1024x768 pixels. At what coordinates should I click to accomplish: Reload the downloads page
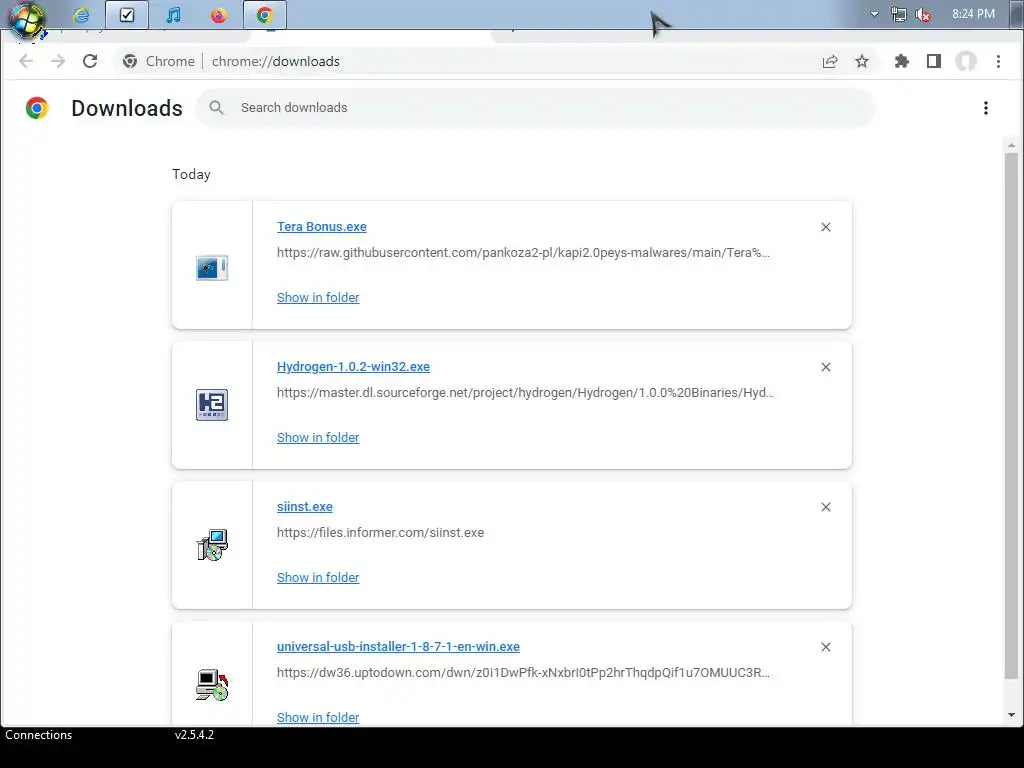[90, 61]
